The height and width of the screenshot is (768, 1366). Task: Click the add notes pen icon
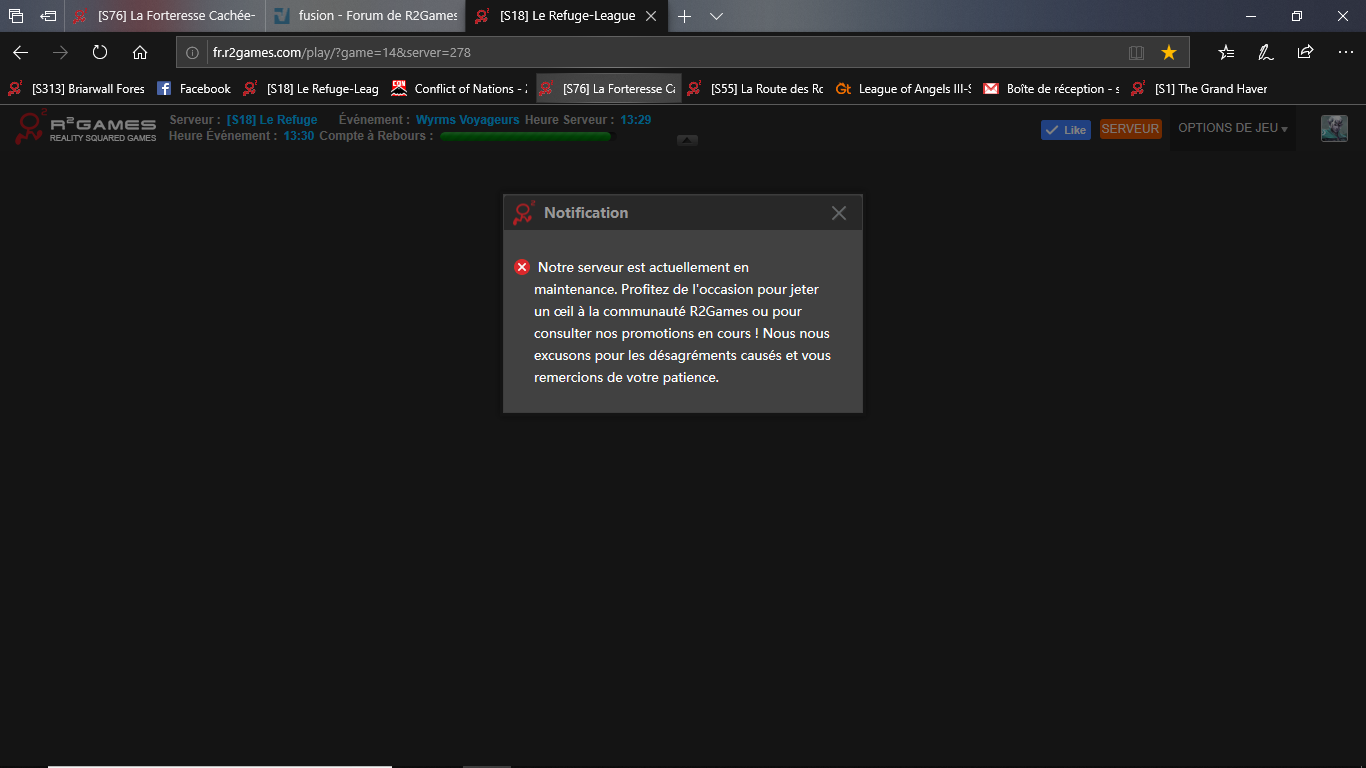coord(1266,52)
